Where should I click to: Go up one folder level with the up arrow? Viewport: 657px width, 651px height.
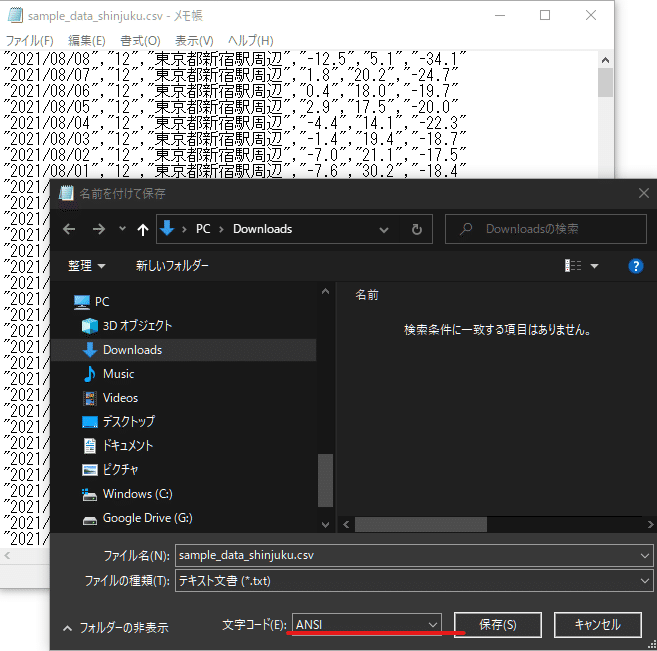click(x=143, y=229)
